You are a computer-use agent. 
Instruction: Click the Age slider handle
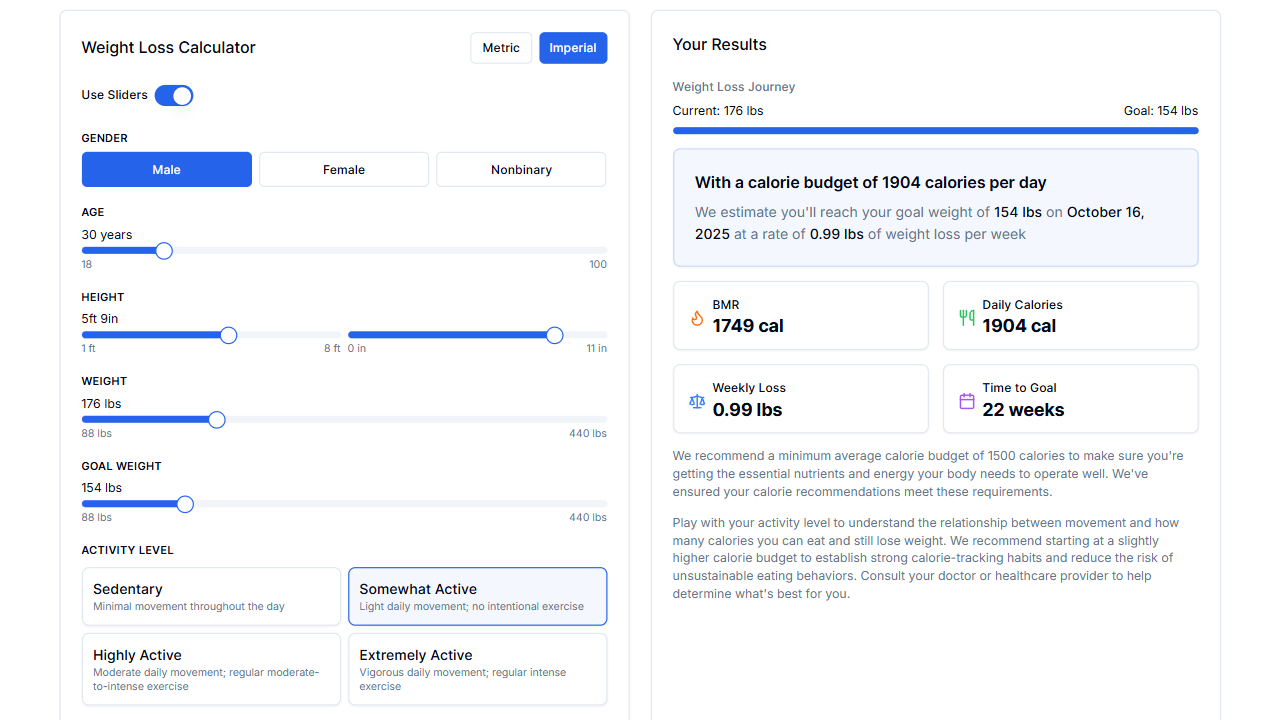(164, 251)
